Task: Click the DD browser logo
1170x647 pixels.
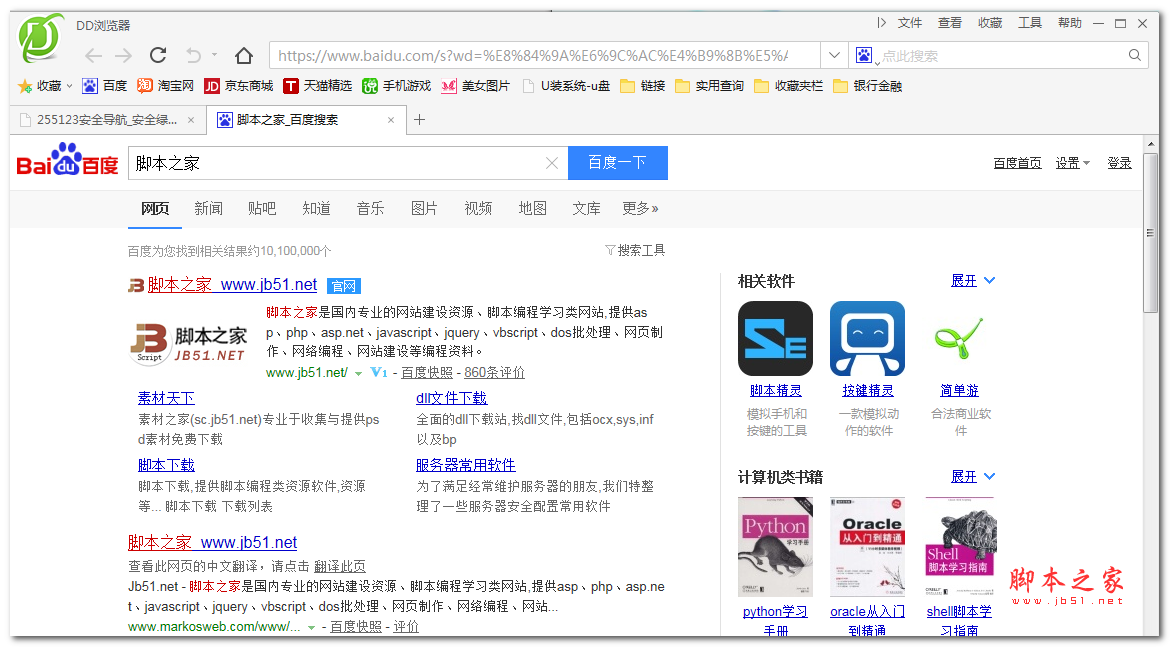Action: coord(41,37)
